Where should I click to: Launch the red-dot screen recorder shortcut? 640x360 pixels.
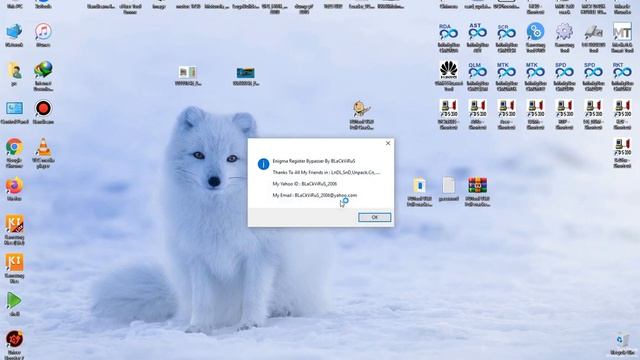tap(43, 113)
